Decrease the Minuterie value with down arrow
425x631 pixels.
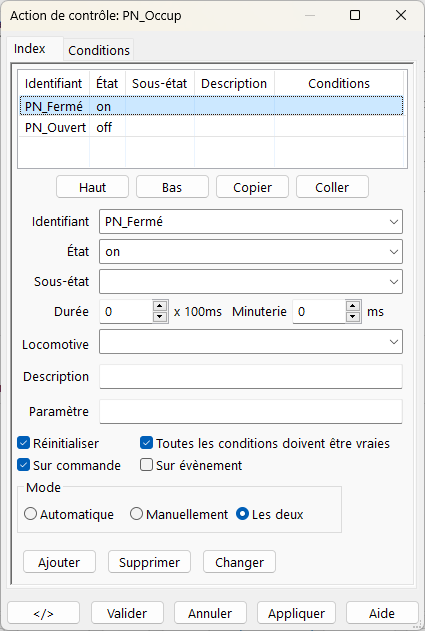[353, 317]
